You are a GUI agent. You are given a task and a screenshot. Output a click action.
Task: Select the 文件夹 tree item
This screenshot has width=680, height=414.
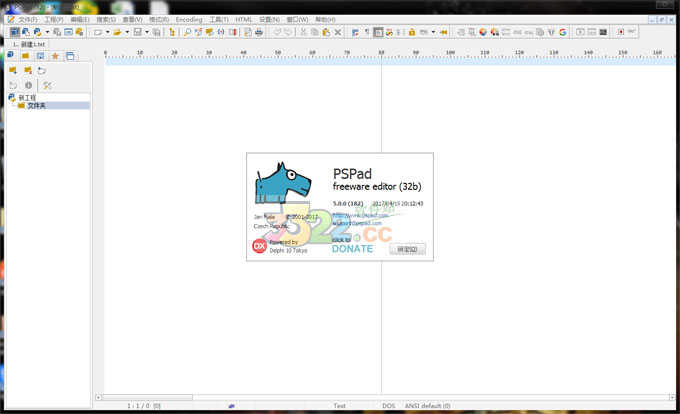click(36, 105)
